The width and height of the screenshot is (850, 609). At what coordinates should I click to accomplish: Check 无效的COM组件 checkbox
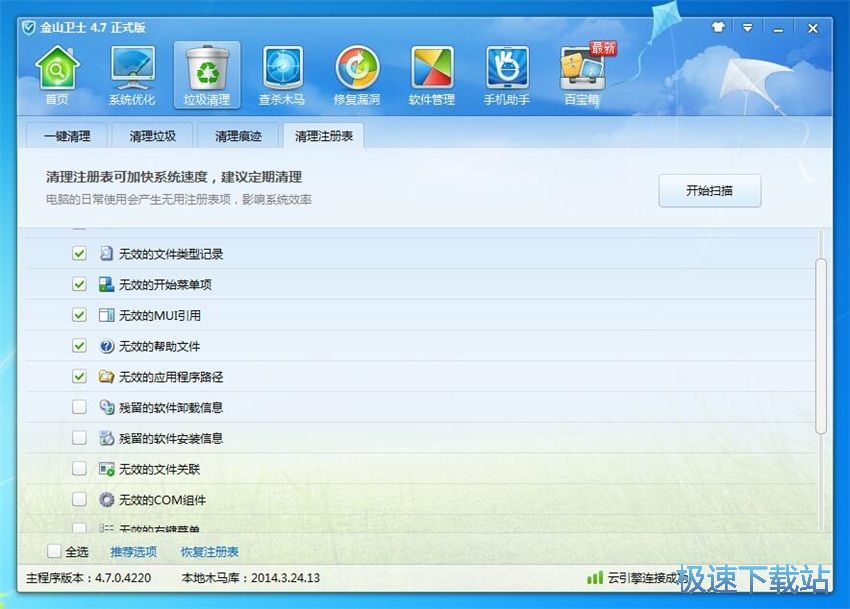[x=79, y=499]
